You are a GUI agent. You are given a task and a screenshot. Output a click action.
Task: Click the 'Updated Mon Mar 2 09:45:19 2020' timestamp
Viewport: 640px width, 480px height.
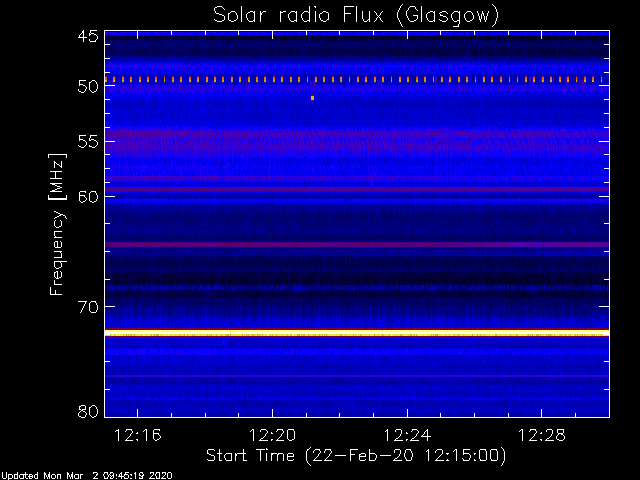pyautogui.click(x=87, y=476)
